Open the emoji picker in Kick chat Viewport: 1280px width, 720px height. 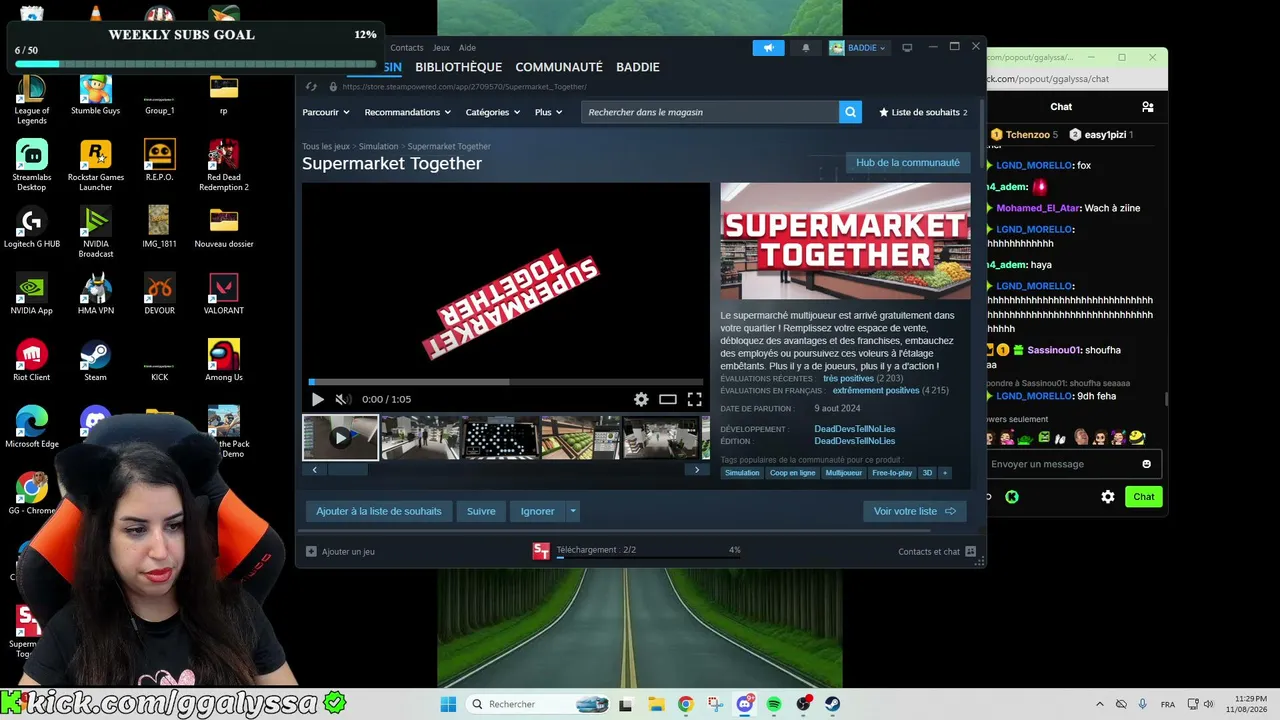pos(1146,464)
